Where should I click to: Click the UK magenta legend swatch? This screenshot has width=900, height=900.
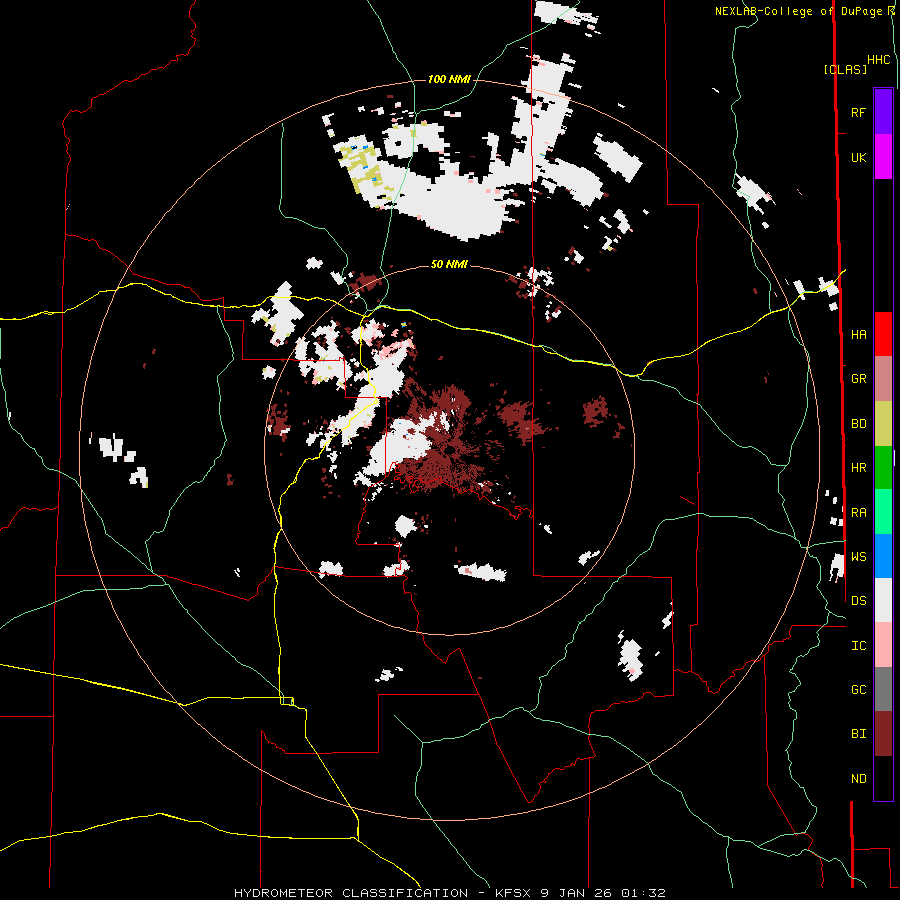pyautogui.click(x=883, y=157)
